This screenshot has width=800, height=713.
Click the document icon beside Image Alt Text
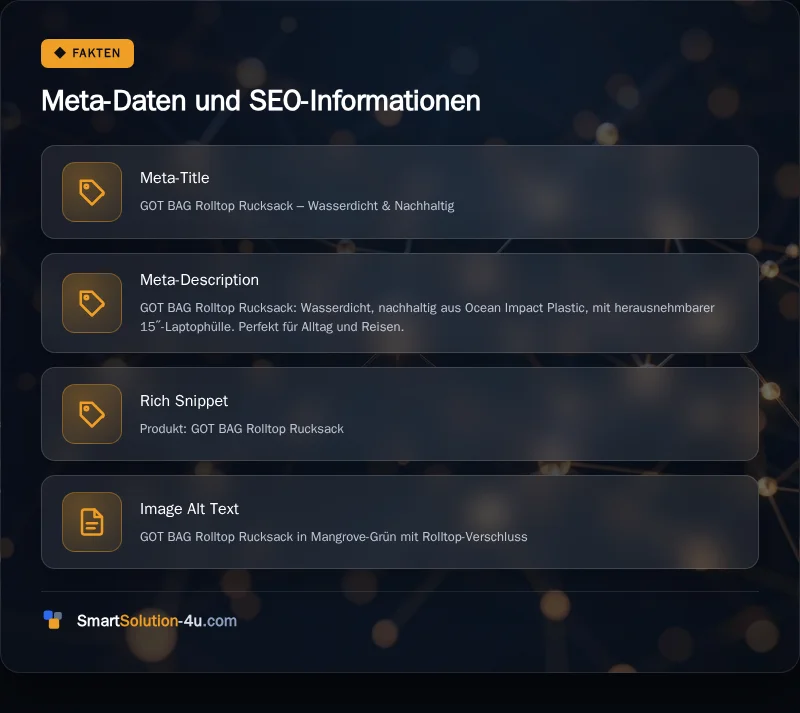coord(92,522)
